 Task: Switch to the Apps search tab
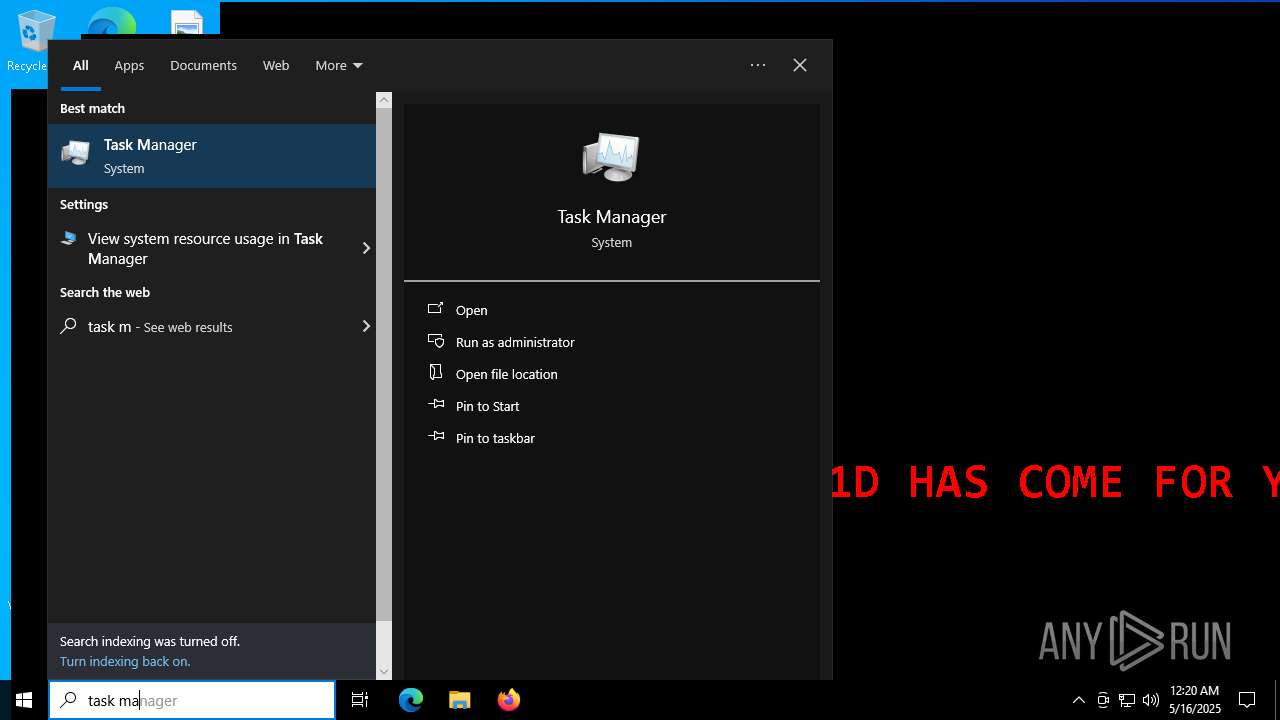[129, 65]
